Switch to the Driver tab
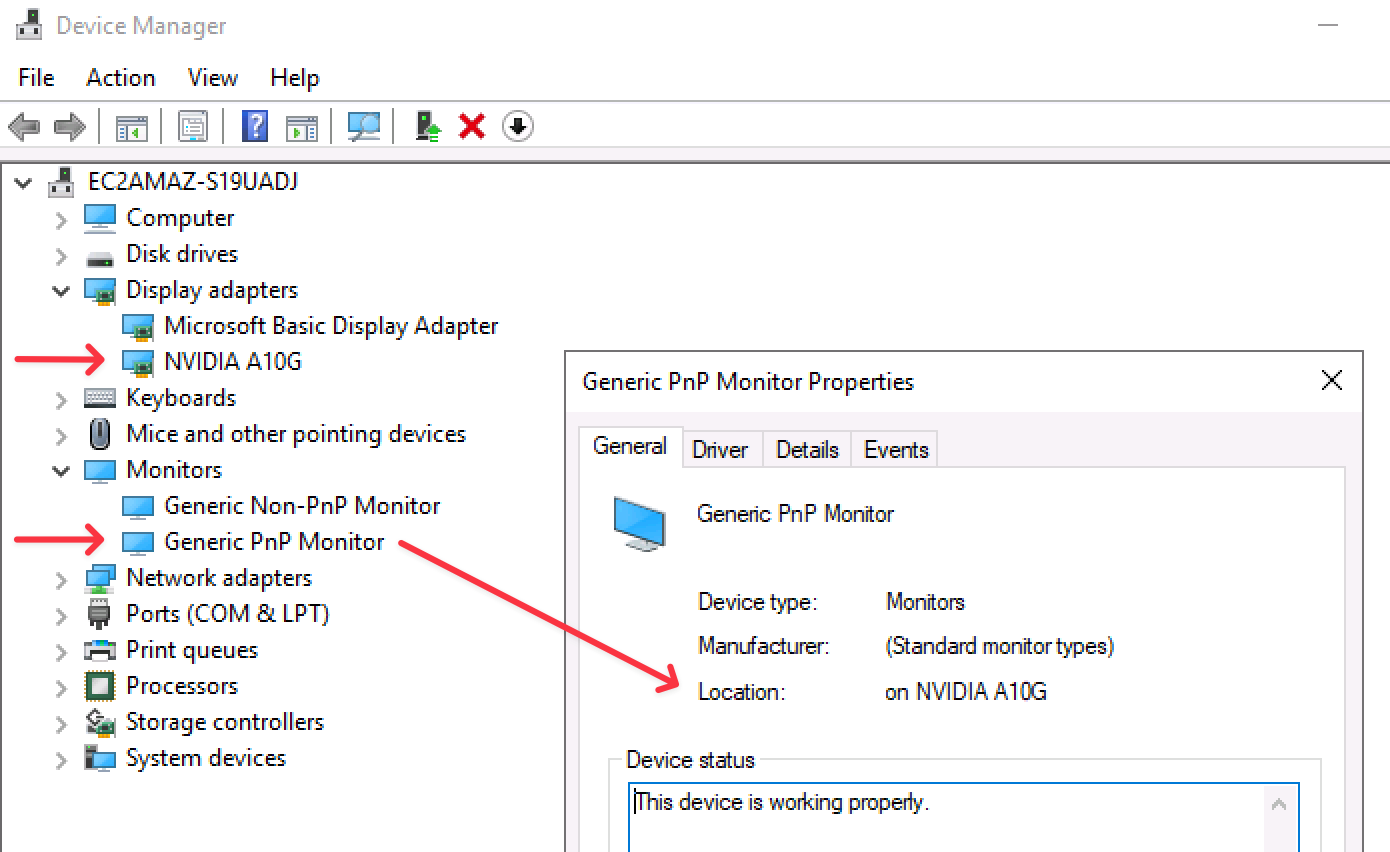This screenshot has width=1390, height=852. 720,450
